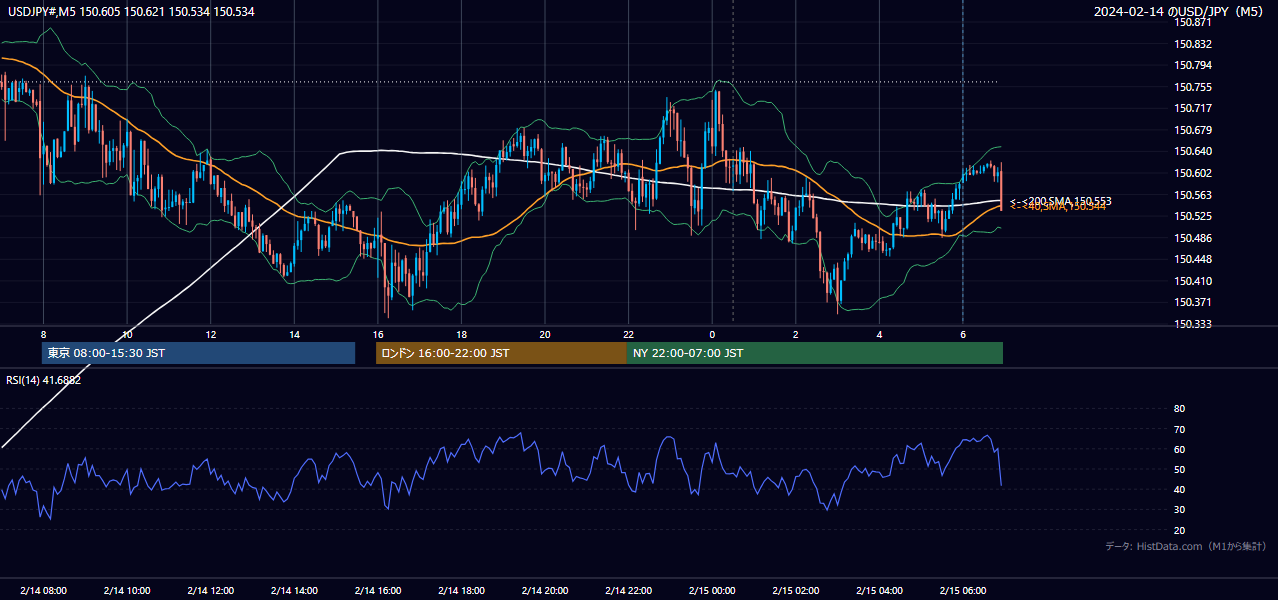
Task: Click hour tick 10 under the price chart
Action: (x=127, y=334)
